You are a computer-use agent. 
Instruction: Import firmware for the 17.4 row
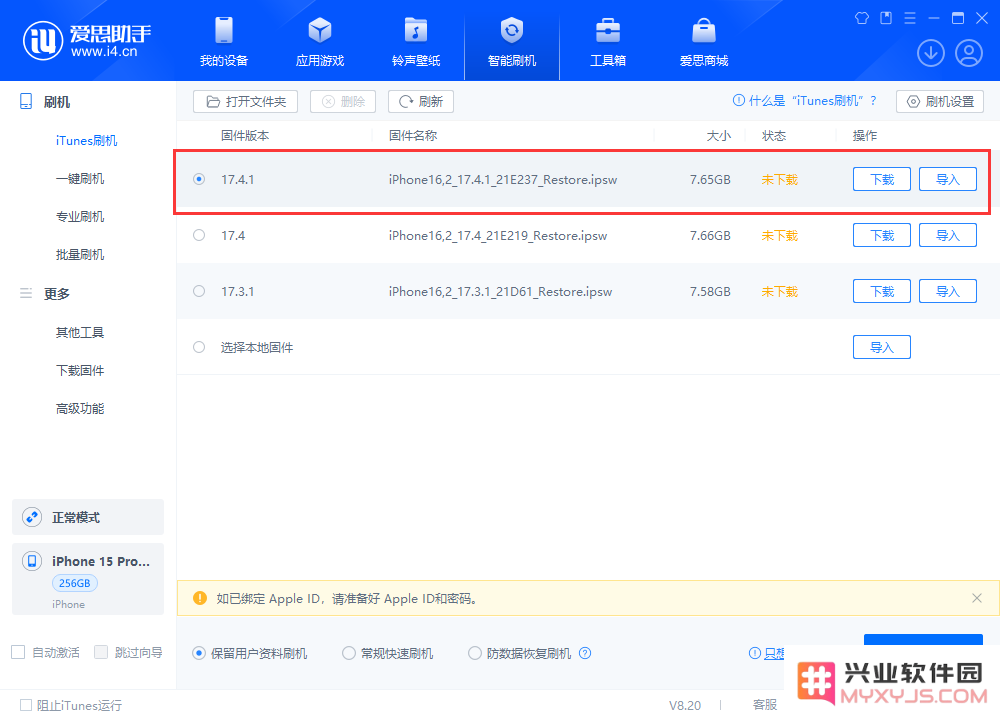click(x=948, y=235)
